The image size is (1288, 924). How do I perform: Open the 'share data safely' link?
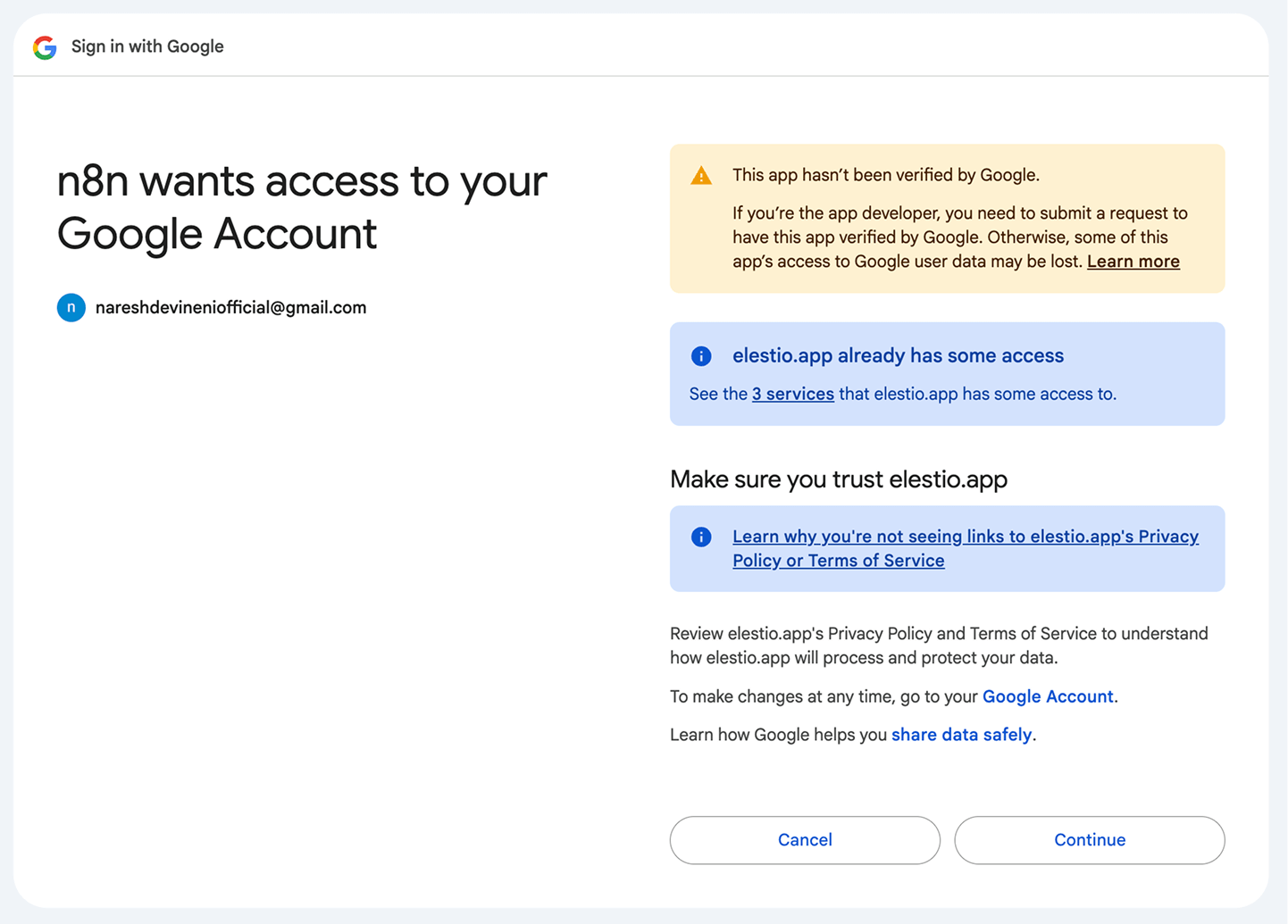click(x=961, y=735)
